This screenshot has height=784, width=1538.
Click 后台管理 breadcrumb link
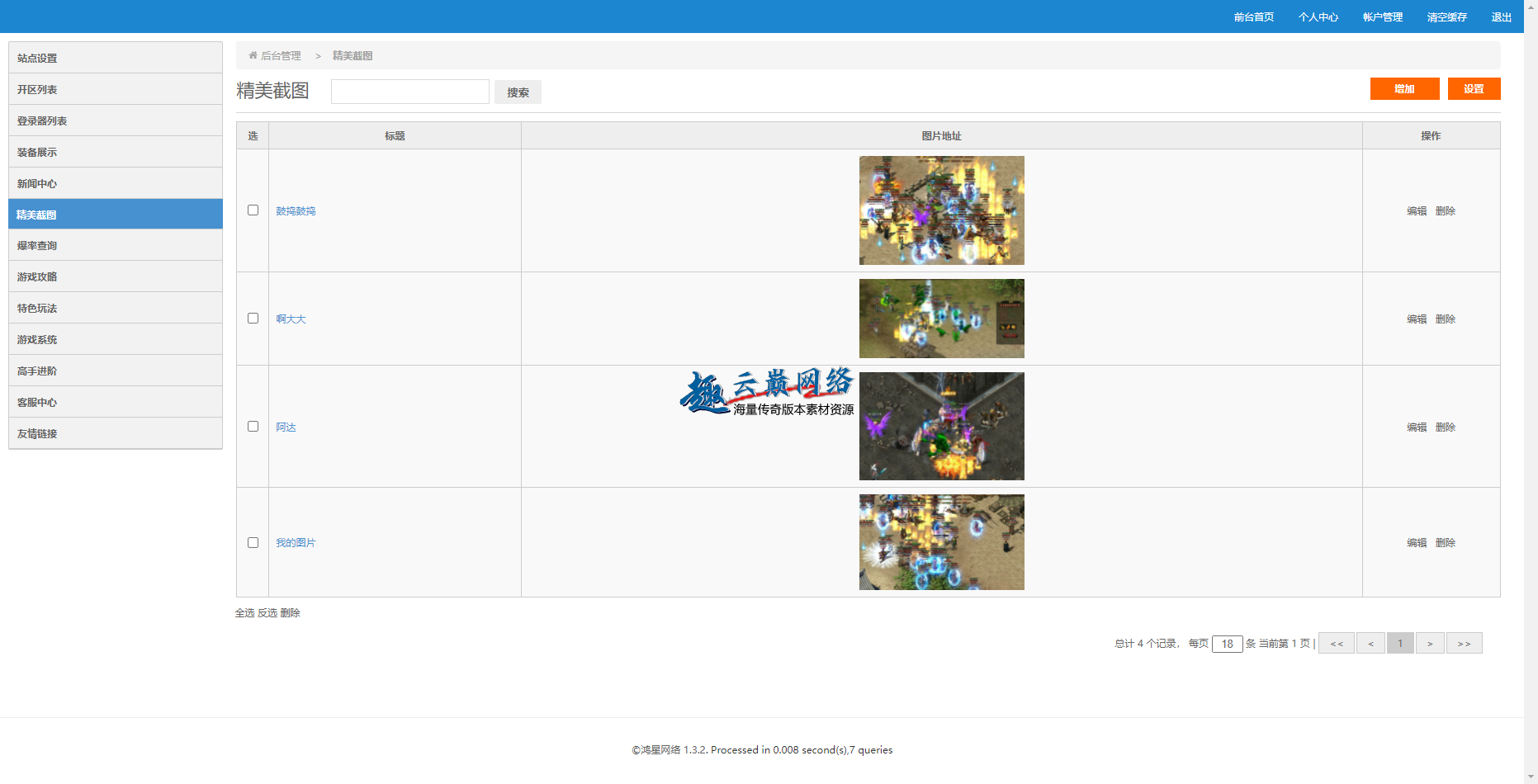pos(281,55)
